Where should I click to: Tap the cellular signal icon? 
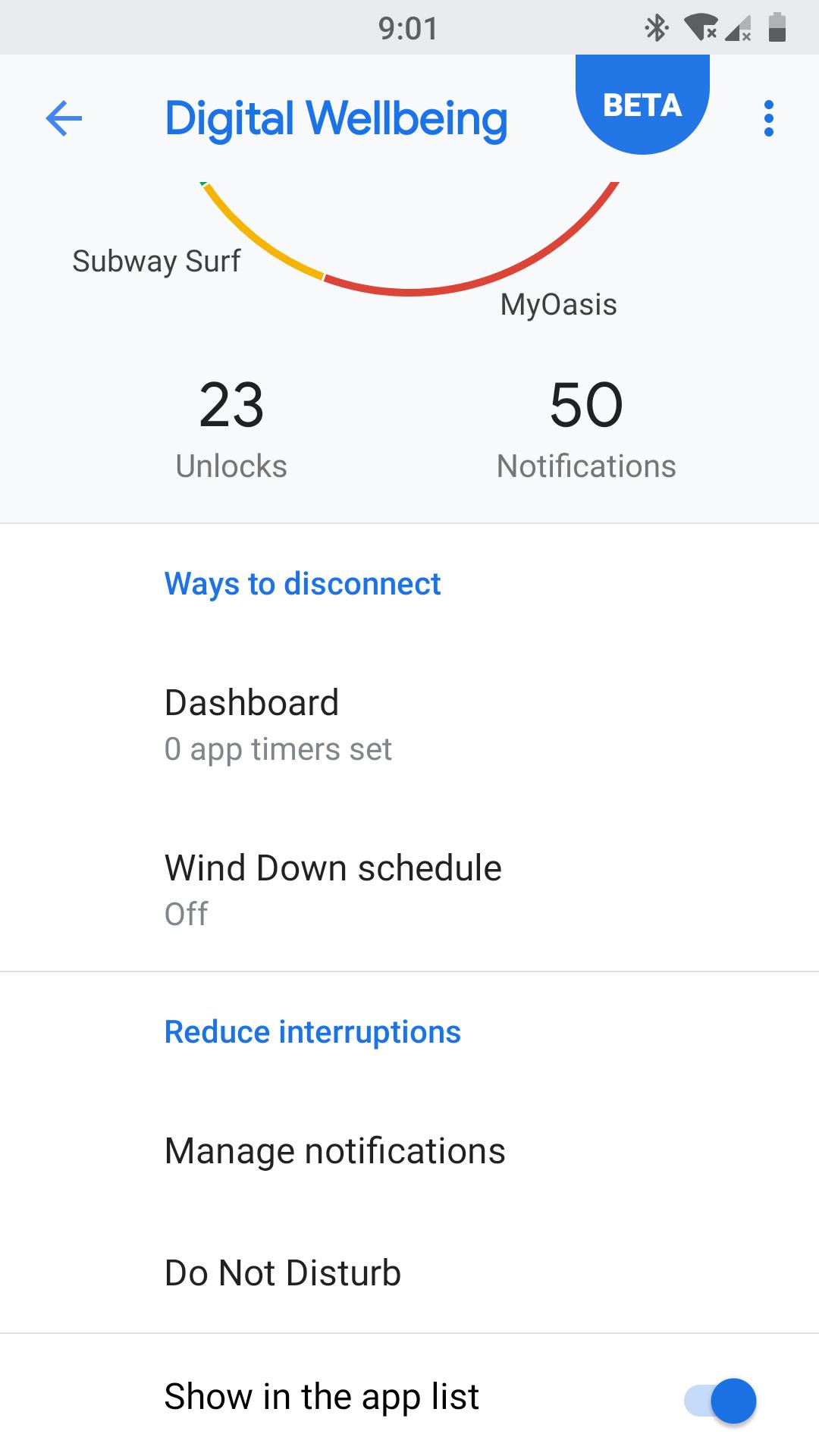pos(737,29)
